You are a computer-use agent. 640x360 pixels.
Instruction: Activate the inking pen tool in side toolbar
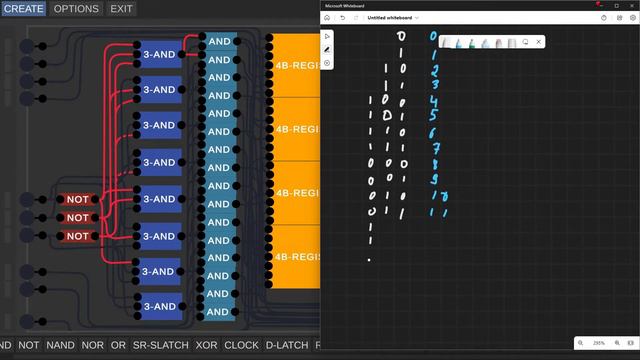pyautogui.click(x=327, y=50)
